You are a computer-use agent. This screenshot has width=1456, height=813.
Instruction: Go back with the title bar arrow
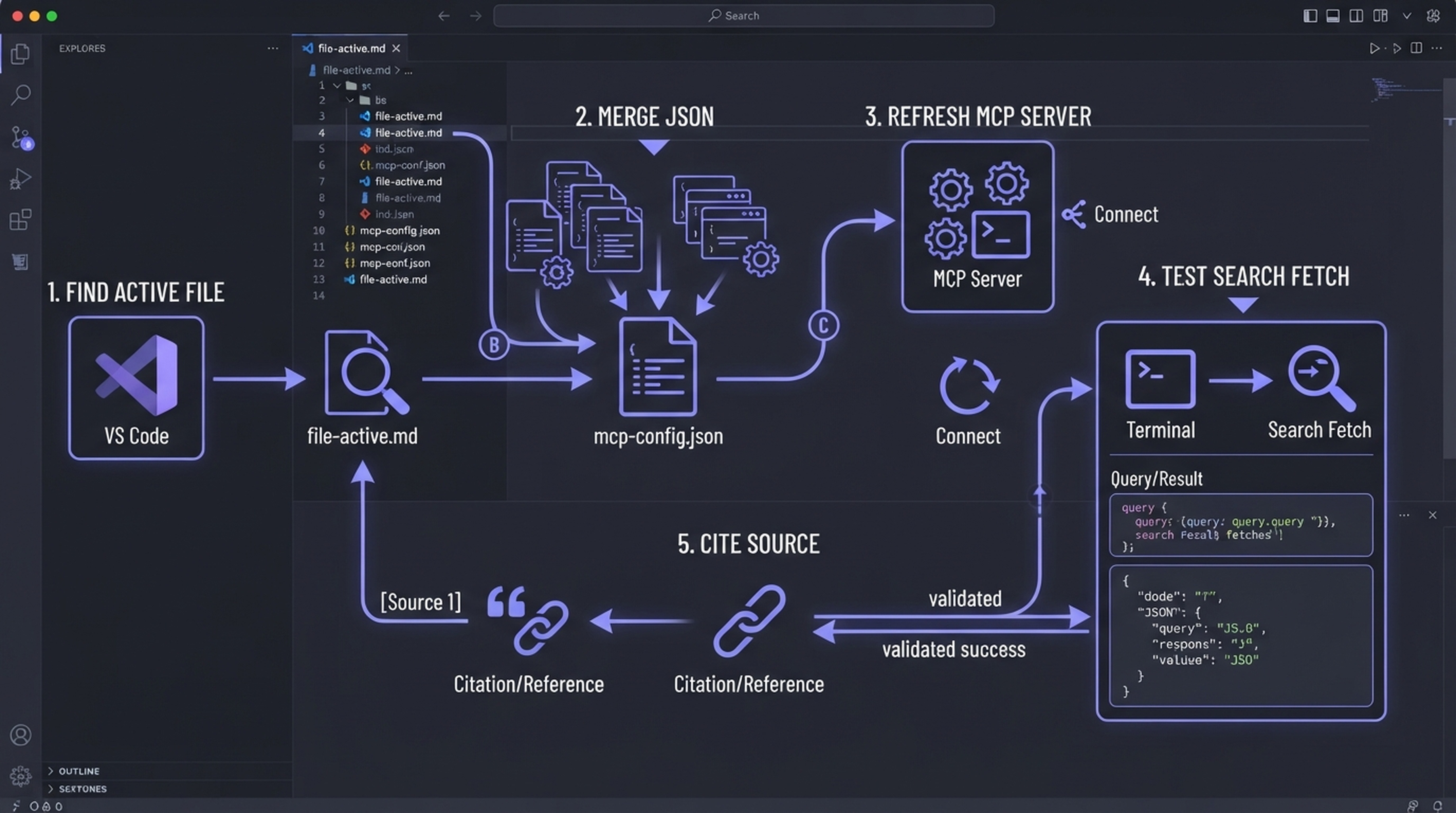coord(444,16)
